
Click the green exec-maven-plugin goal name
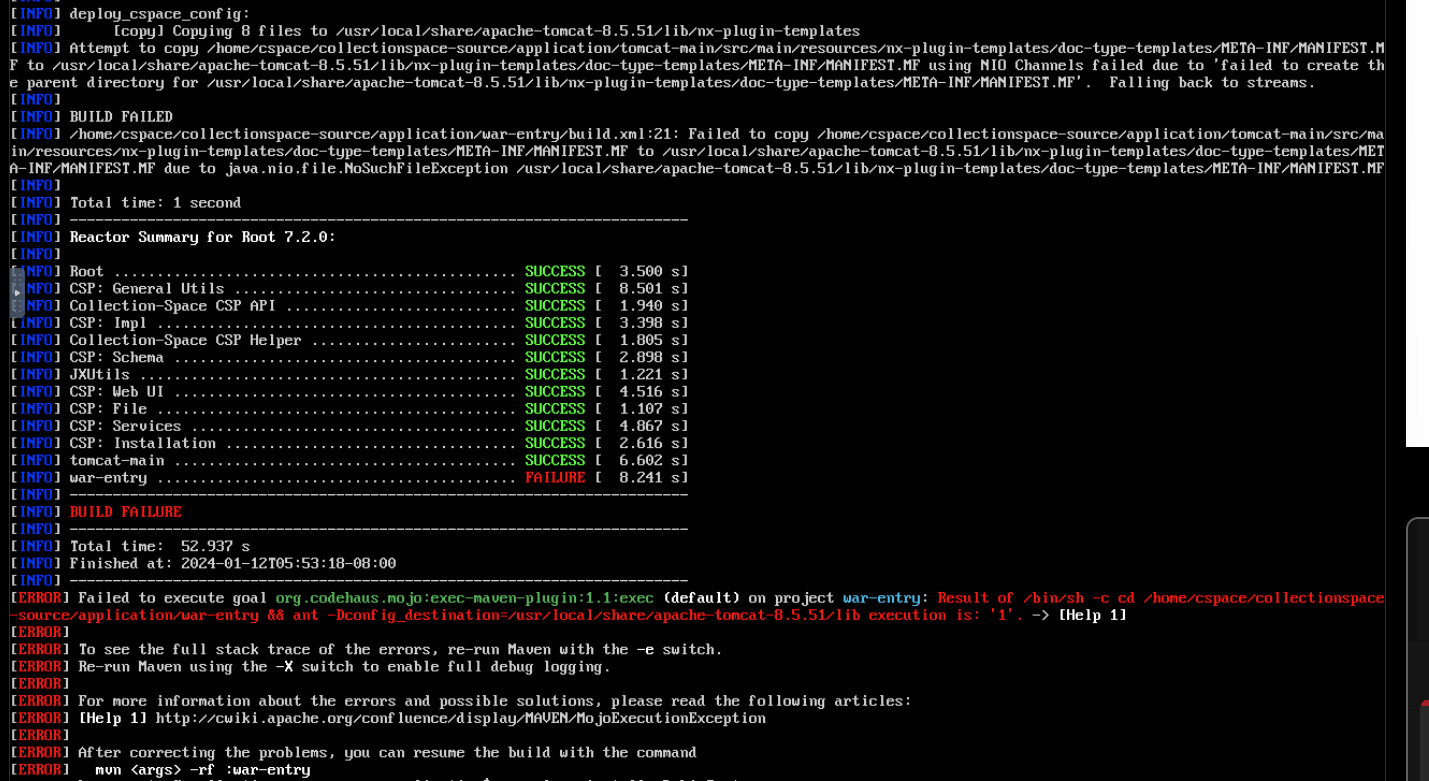point(464,598)
